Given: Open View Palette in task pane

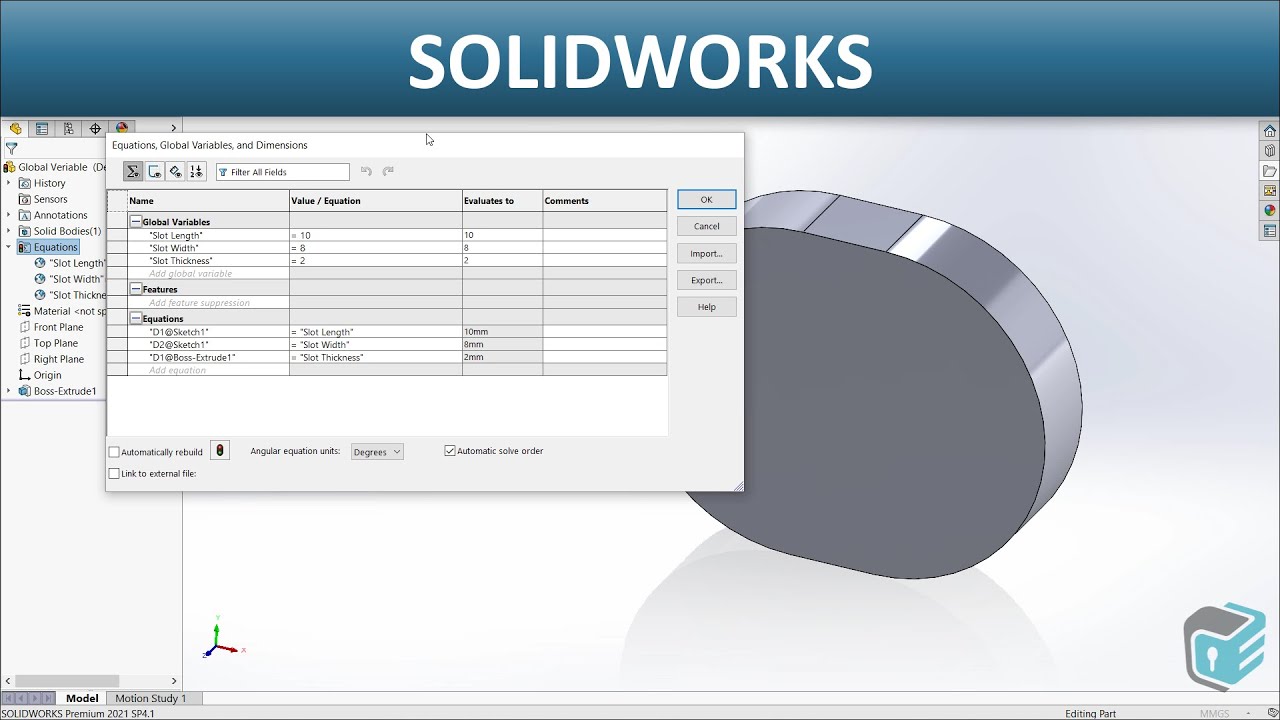Looking at the screenshot, I should pyautogui.click(x=1270, y=191).
